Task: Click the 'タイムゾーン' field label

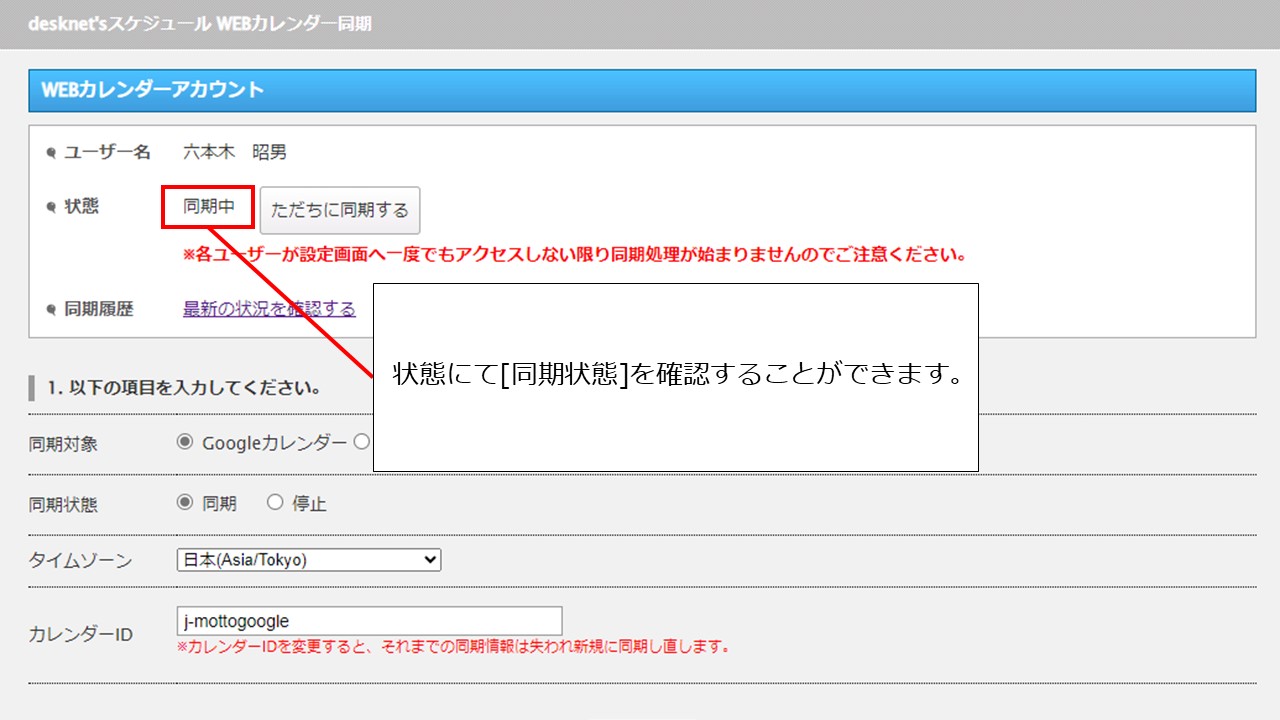Action: coord(80,561)
